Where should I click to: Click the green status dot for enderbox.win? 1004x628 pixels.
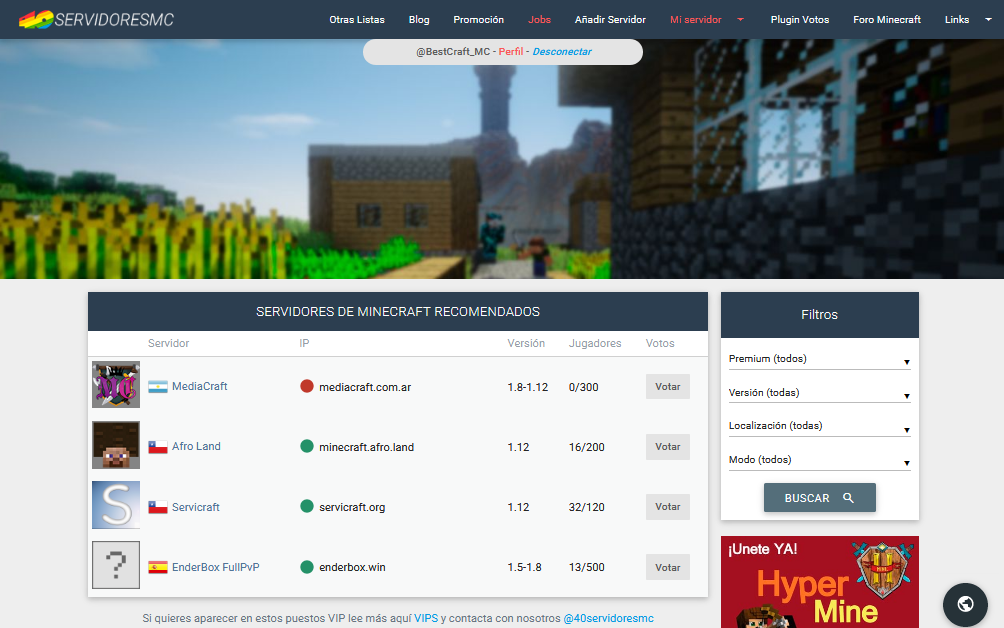pyautogui.click(x=307, y=567)
